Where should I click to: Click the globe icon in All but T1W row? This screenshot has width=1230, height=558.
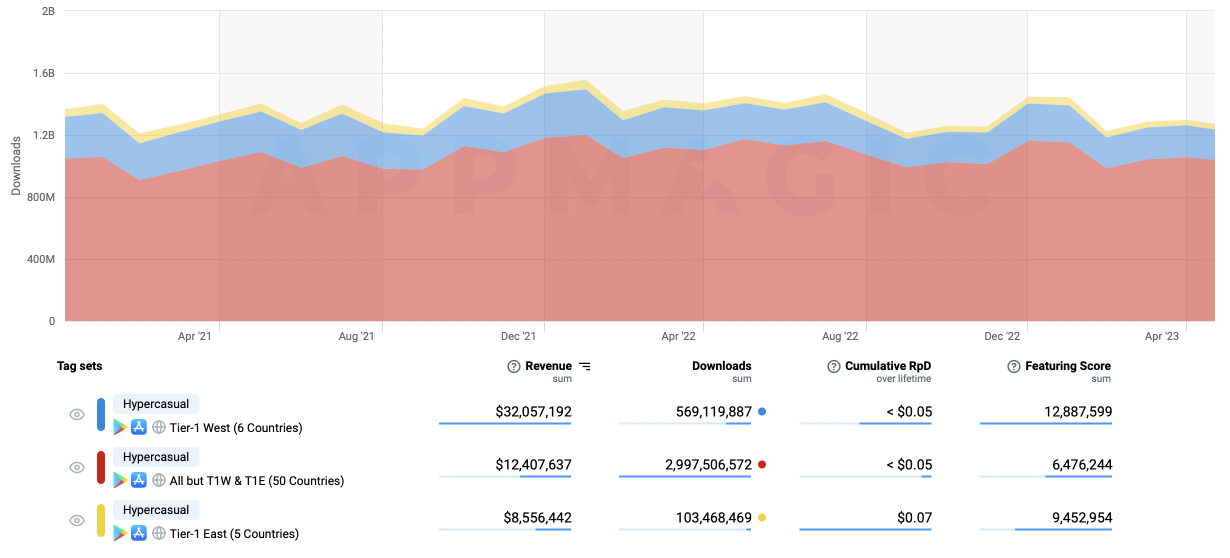tap(158, 481)
